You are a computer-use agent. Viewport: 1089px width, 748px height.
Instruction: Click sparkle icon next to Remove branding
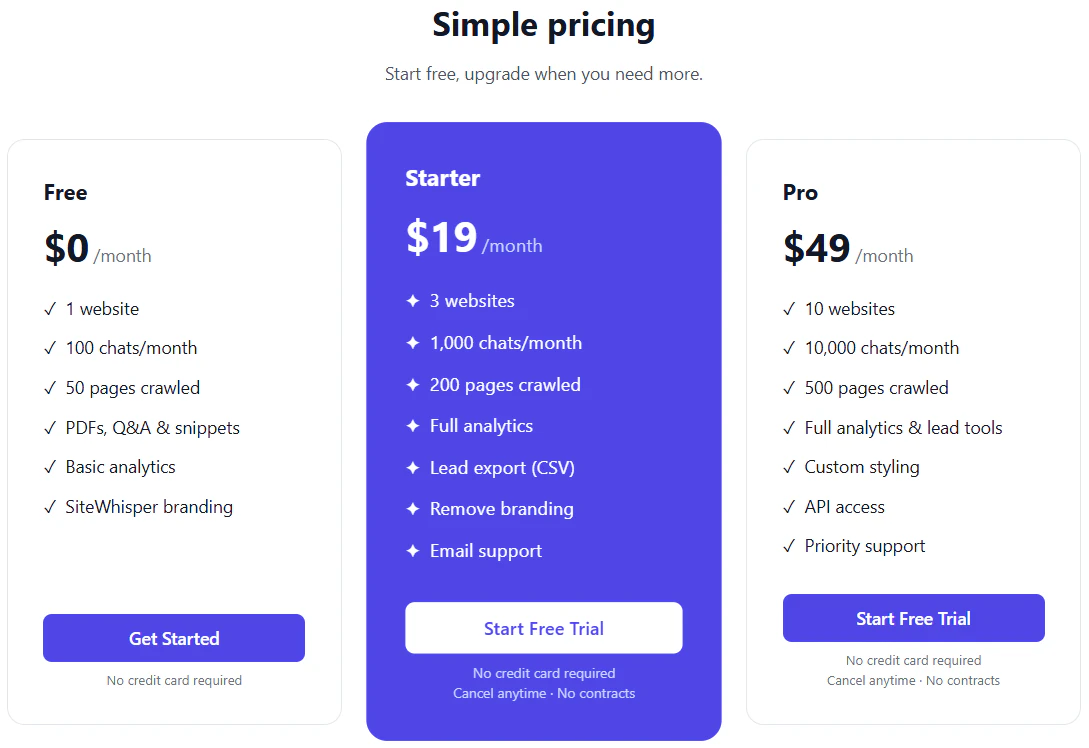[413, 508]
